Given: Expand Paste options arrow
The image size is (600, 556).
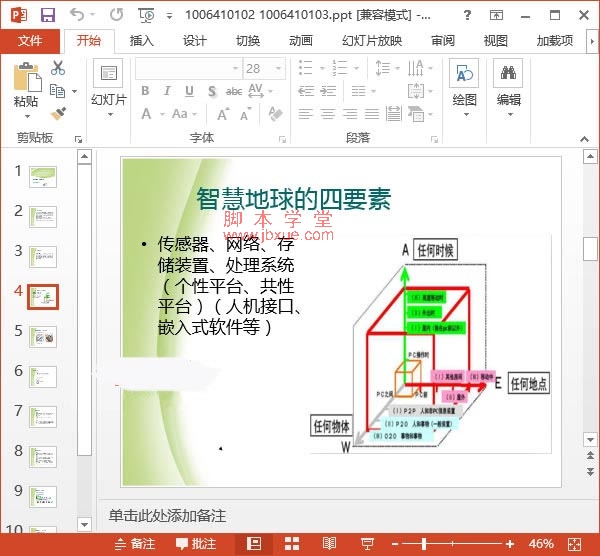Looking at the screenshot, I should click(27, 116).
